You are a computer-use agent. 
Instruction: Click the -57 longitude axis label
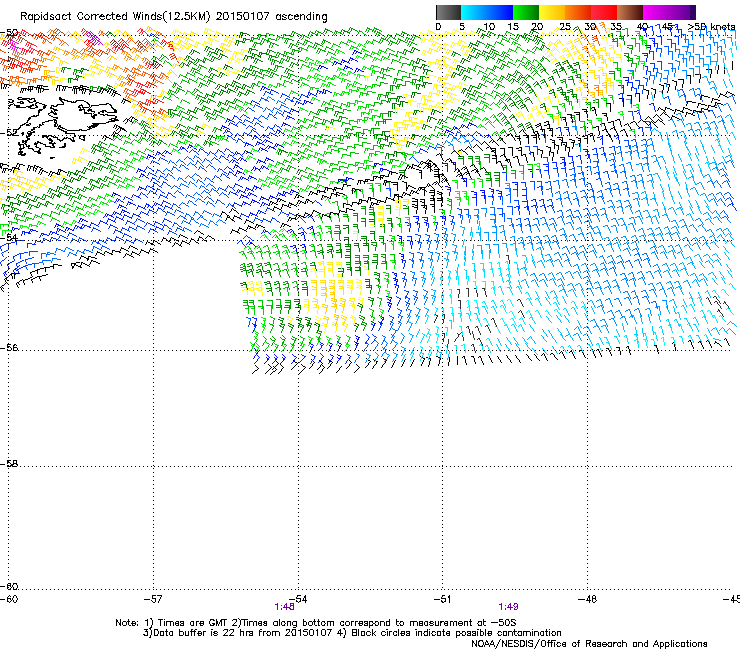click(153, 599)
